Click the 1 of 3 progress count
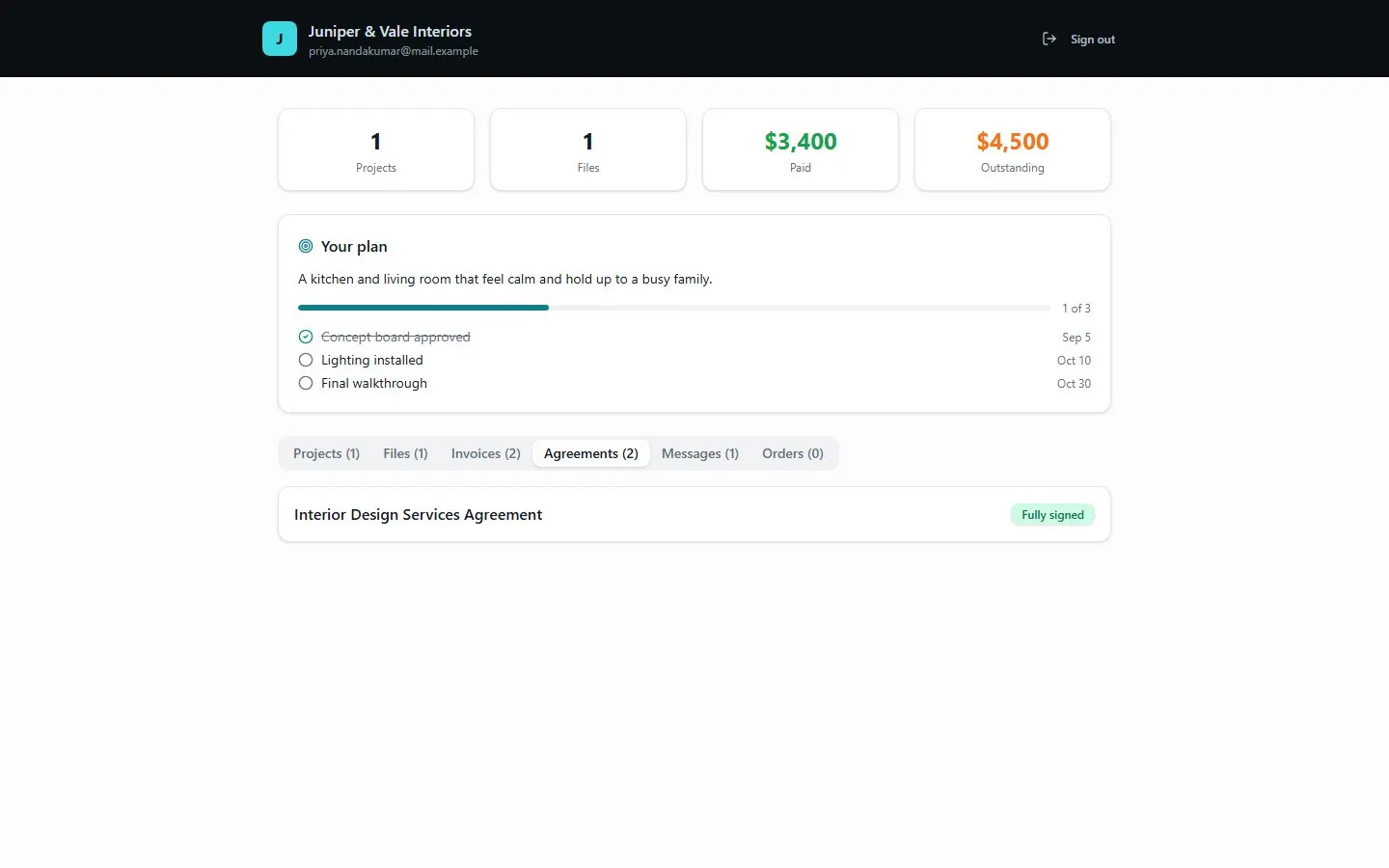The image size is (1389, 868). tap(1076, 309)
